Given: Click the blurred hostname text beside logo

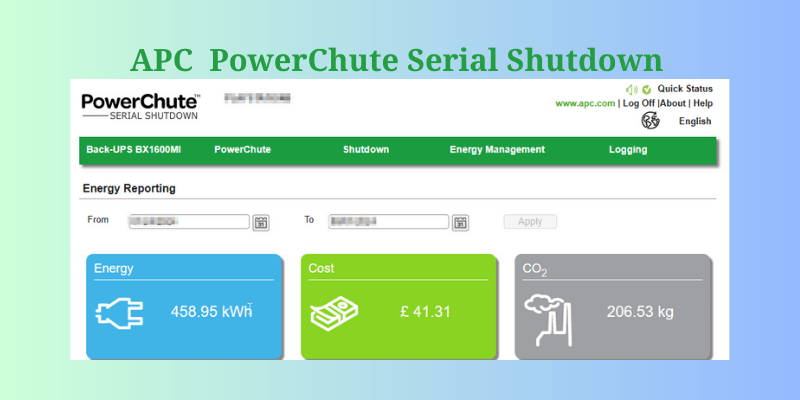Looking at the screenshot, I should pos(258,98).
